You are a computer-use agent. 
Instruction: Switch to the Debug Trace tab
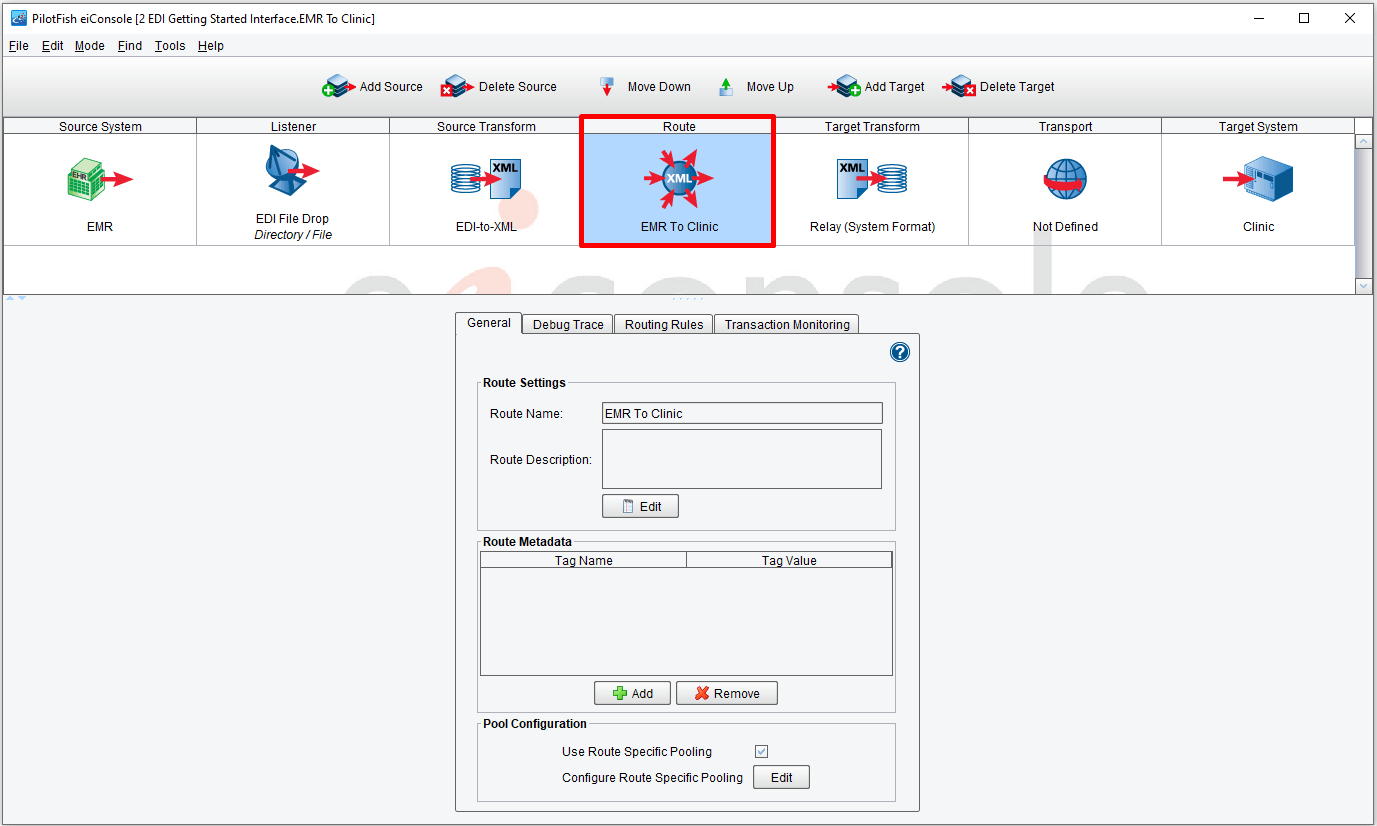tap(568, 324)
